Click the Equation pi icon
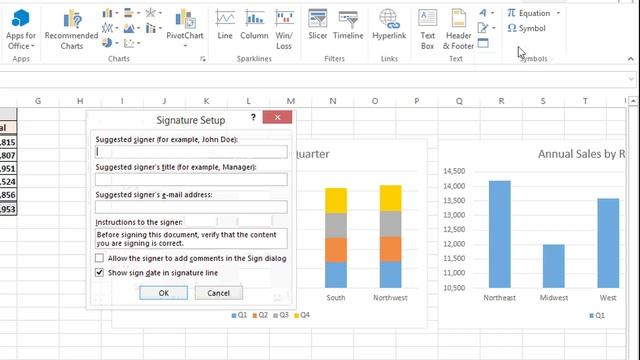 coord(511,13)
